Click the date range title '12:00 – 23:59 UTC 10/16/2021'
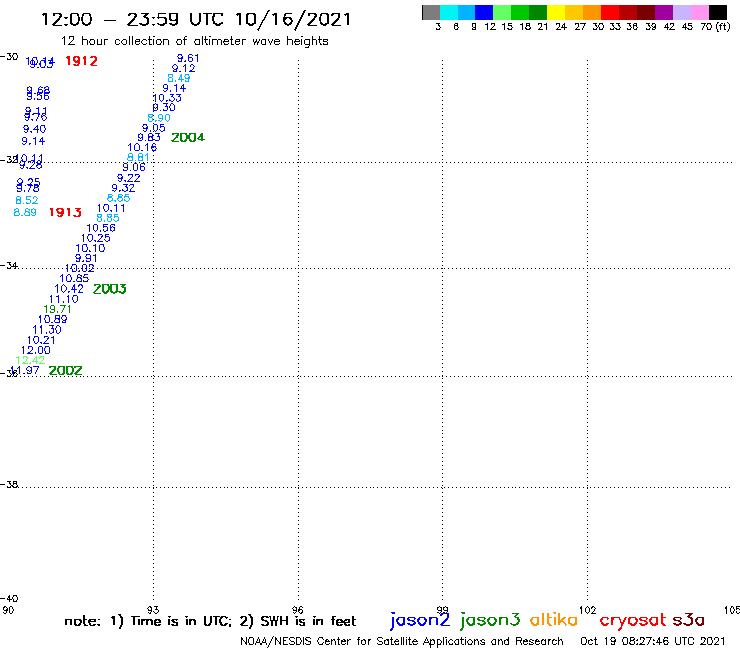 coord(196,20)
